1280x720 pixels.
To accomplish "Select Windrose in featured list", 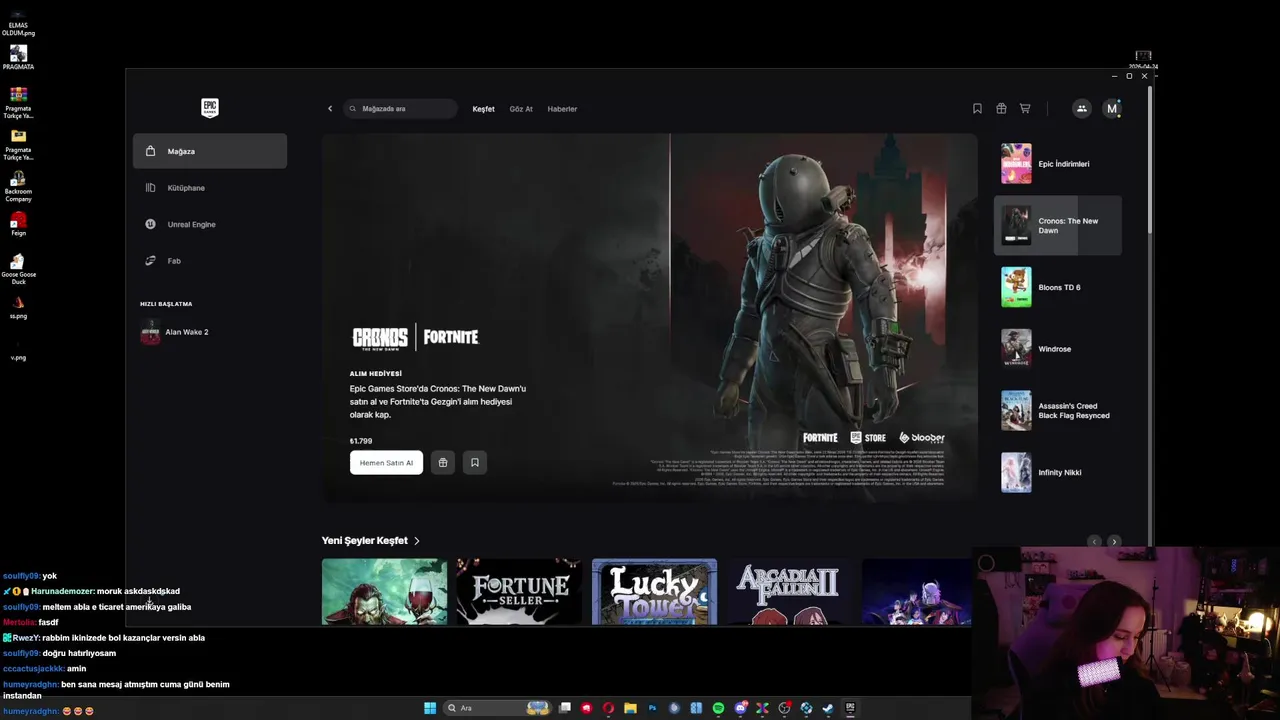I will 1058,349.
